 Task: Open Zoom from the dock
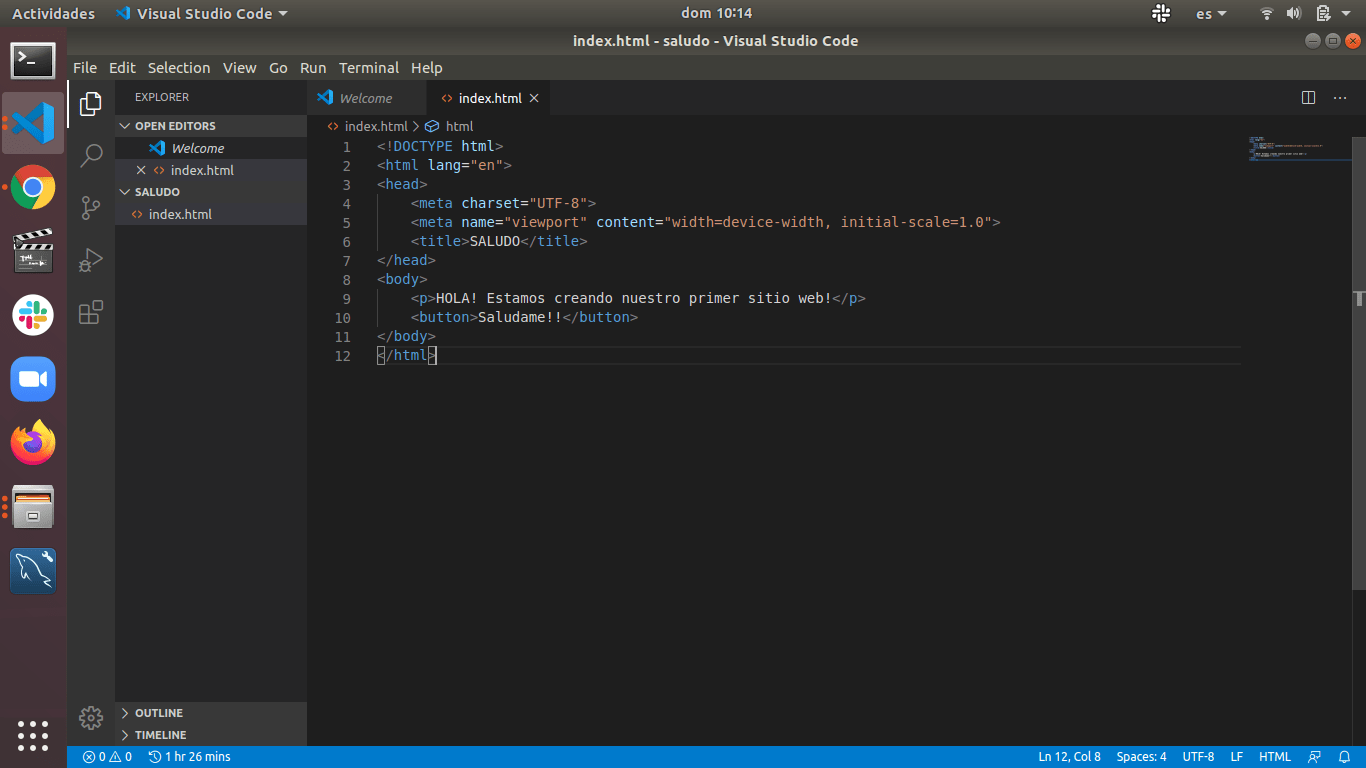click(33, 379)
